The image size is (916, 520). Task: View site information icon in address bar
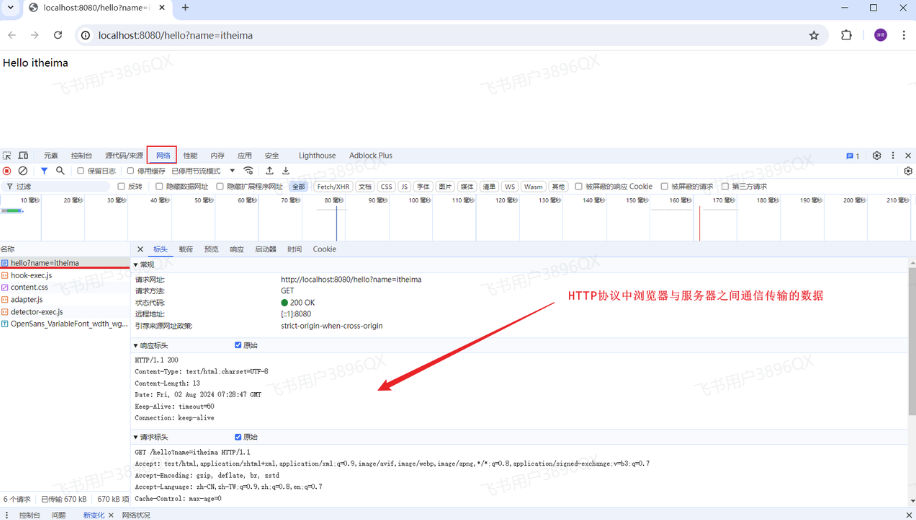click(85, 36)
